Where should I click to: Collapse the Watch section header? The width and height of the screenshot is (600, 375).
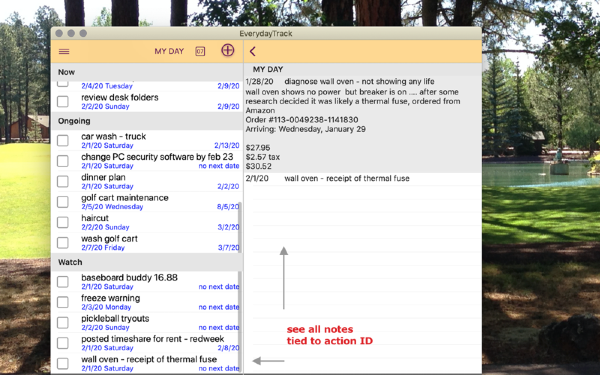coord(147,262)
